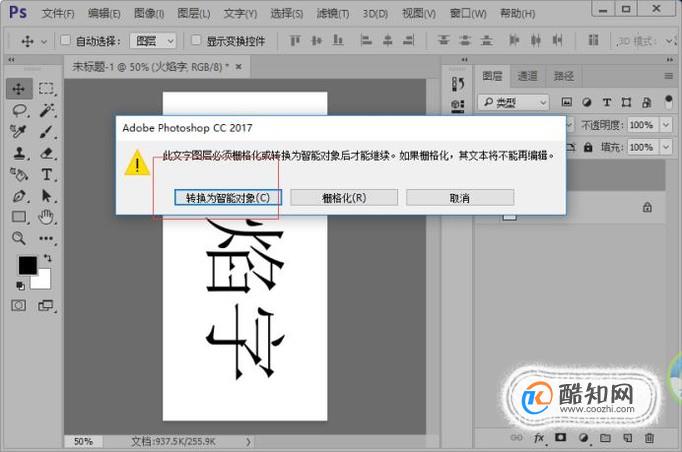Enable the 自动选择 checkbox
Image resolution: width=682 pixels, height=452 pixels.
65,40
